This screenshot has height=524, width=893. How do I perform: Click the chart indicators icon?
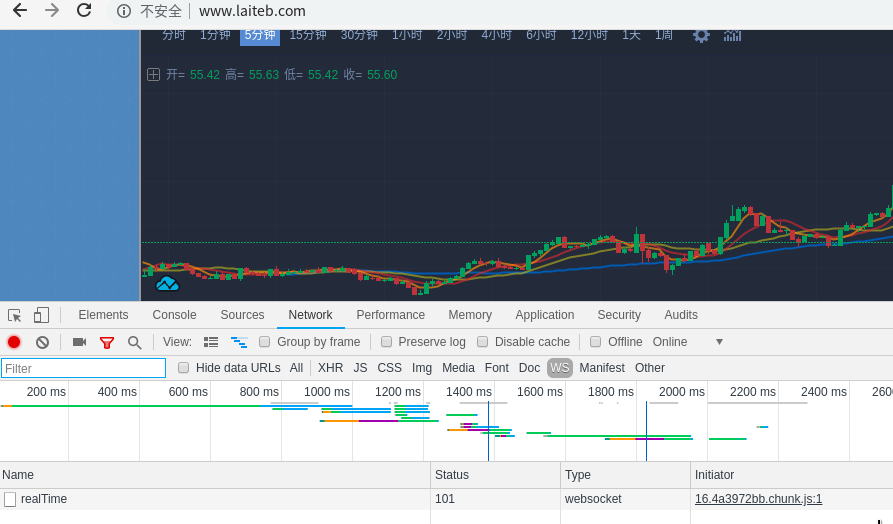tap(733, 35)
